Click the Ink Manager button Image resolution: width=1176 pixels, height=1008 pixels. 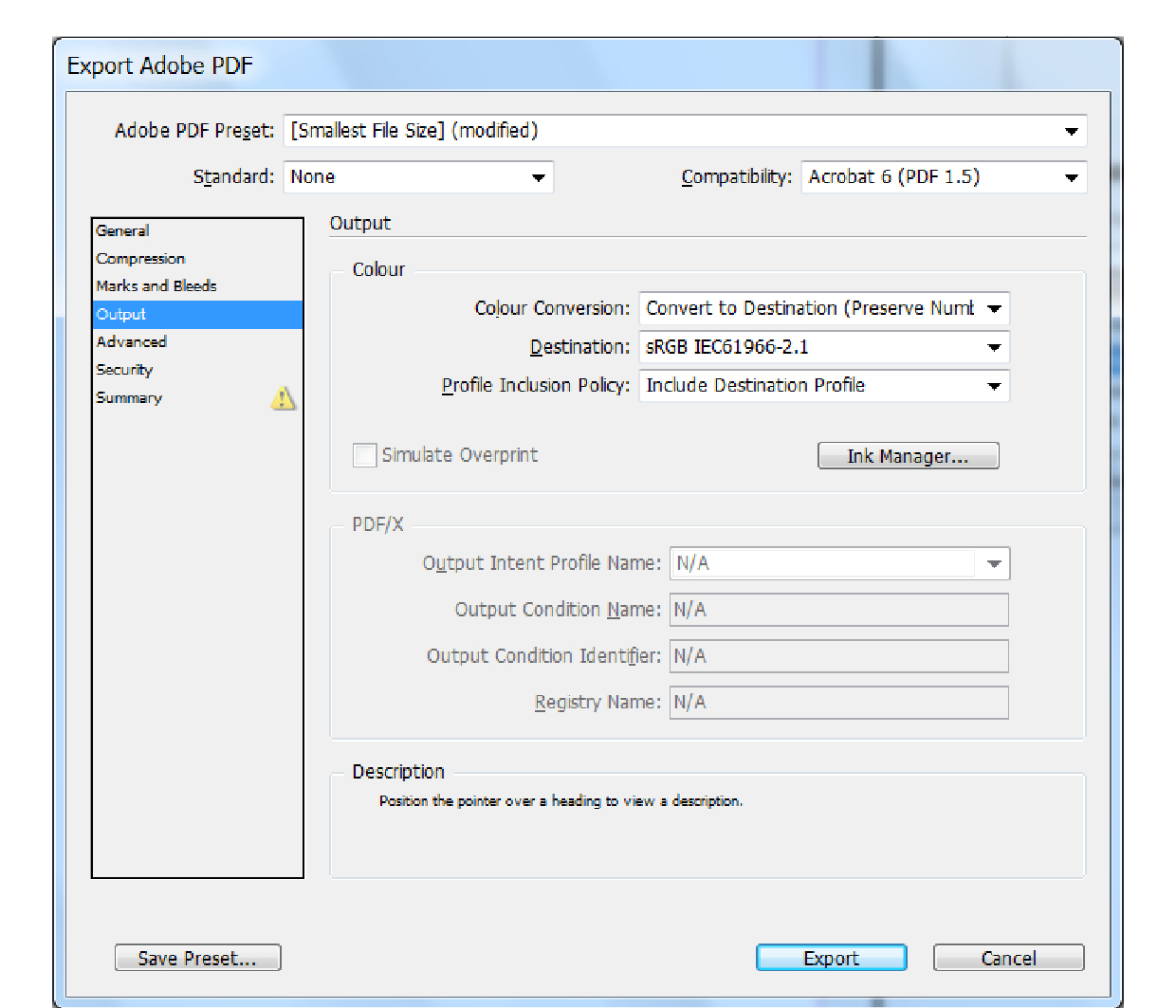pyautogui.click(x=909, y=456)
